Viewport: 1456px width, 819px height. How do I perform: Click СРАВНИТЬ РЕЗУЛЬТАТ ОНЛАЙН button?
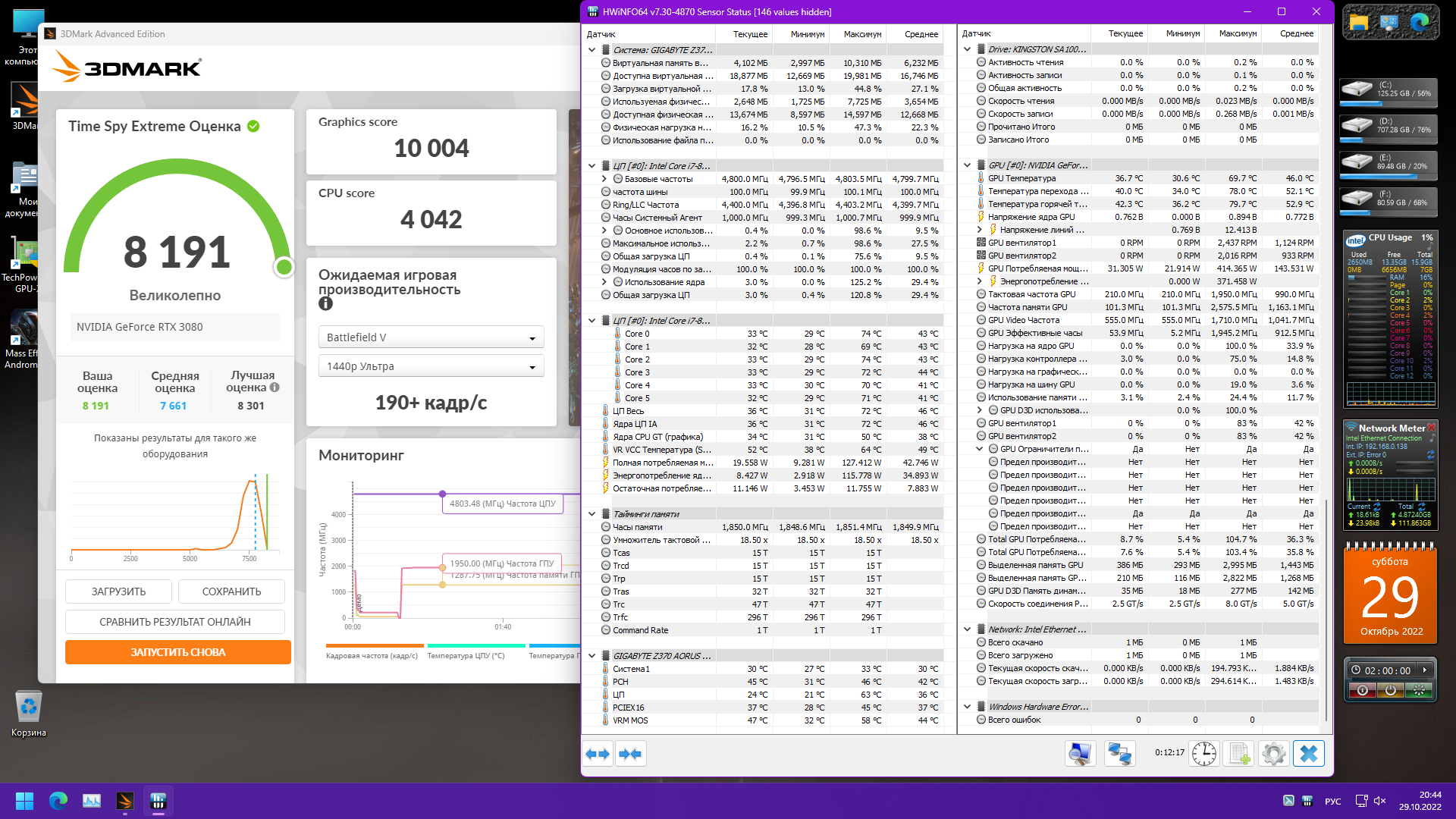tap(175, 622)
